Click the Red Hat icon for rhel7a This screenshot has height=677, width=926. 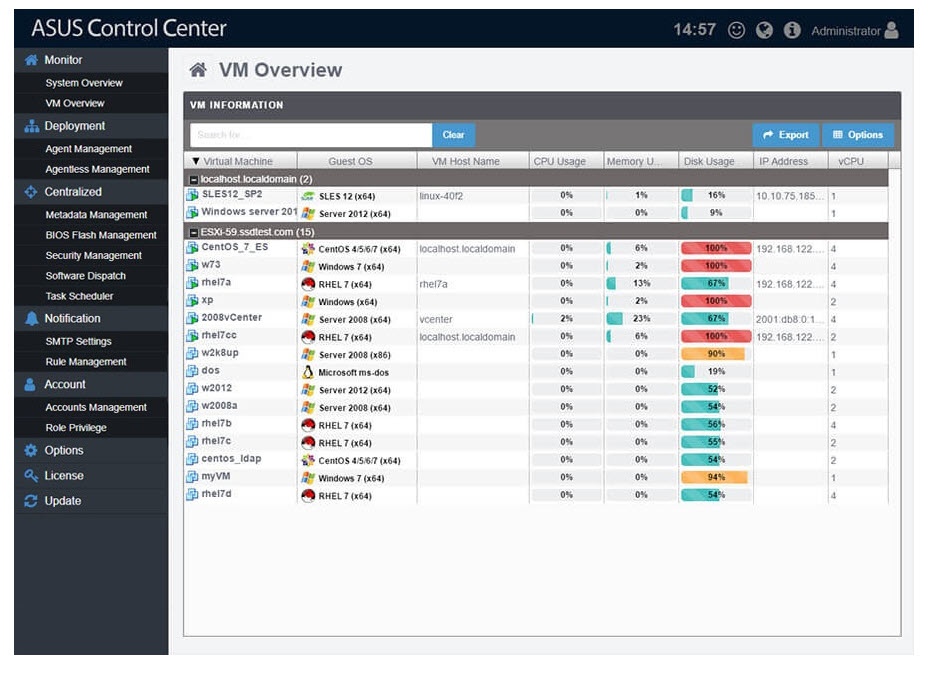[x=308, y=284]
